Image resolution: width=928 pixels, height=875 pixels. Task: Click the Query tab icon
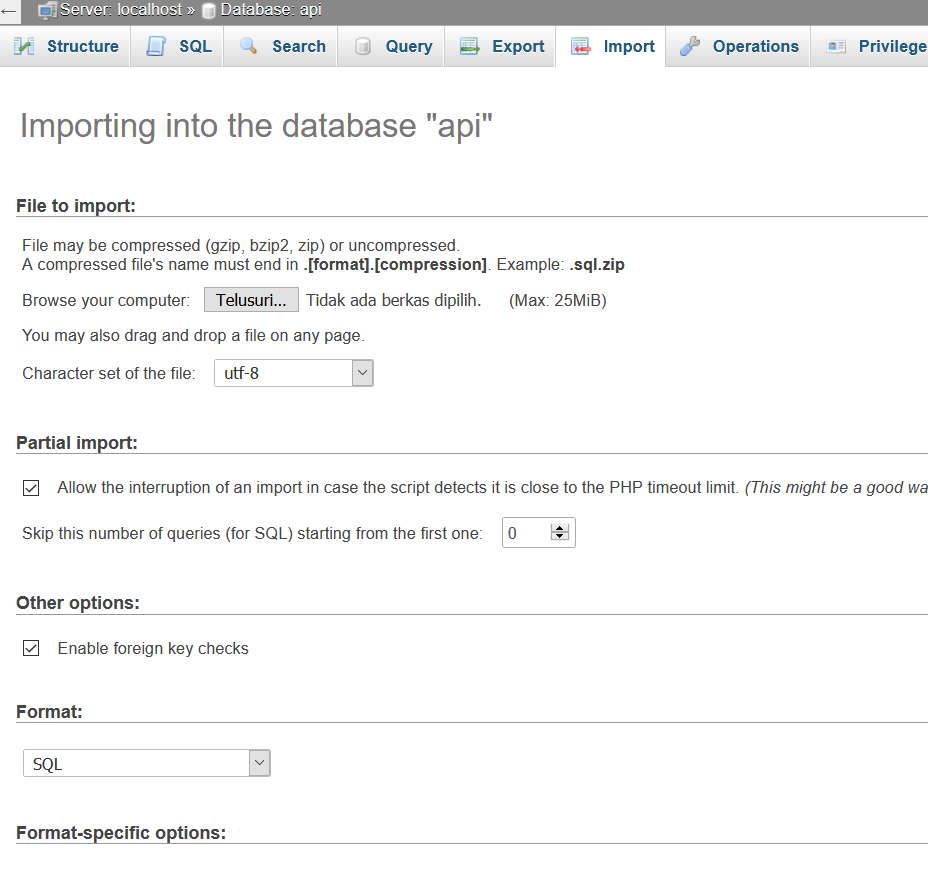[x=363, y=47]
